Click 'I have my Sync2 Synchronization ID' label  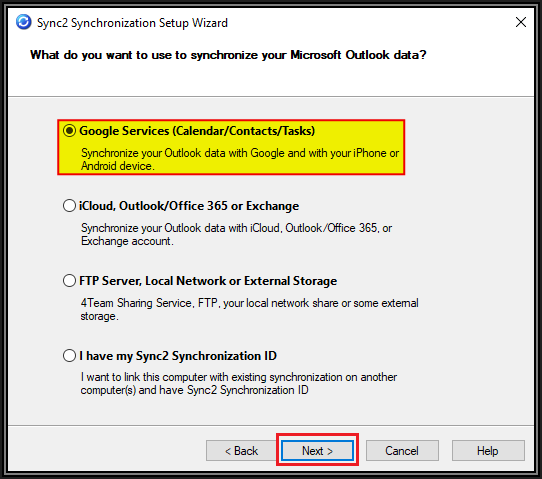pos(178,356)
